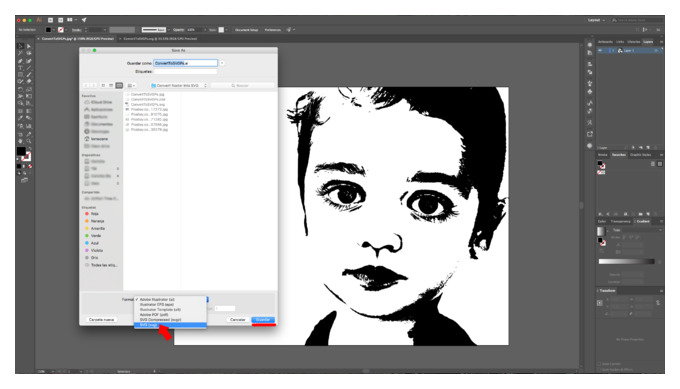The width and height of the screenshot is (680, 389).
Task: Choose SVG (svg) from the Format menu
Action: (x=170, y=325)
